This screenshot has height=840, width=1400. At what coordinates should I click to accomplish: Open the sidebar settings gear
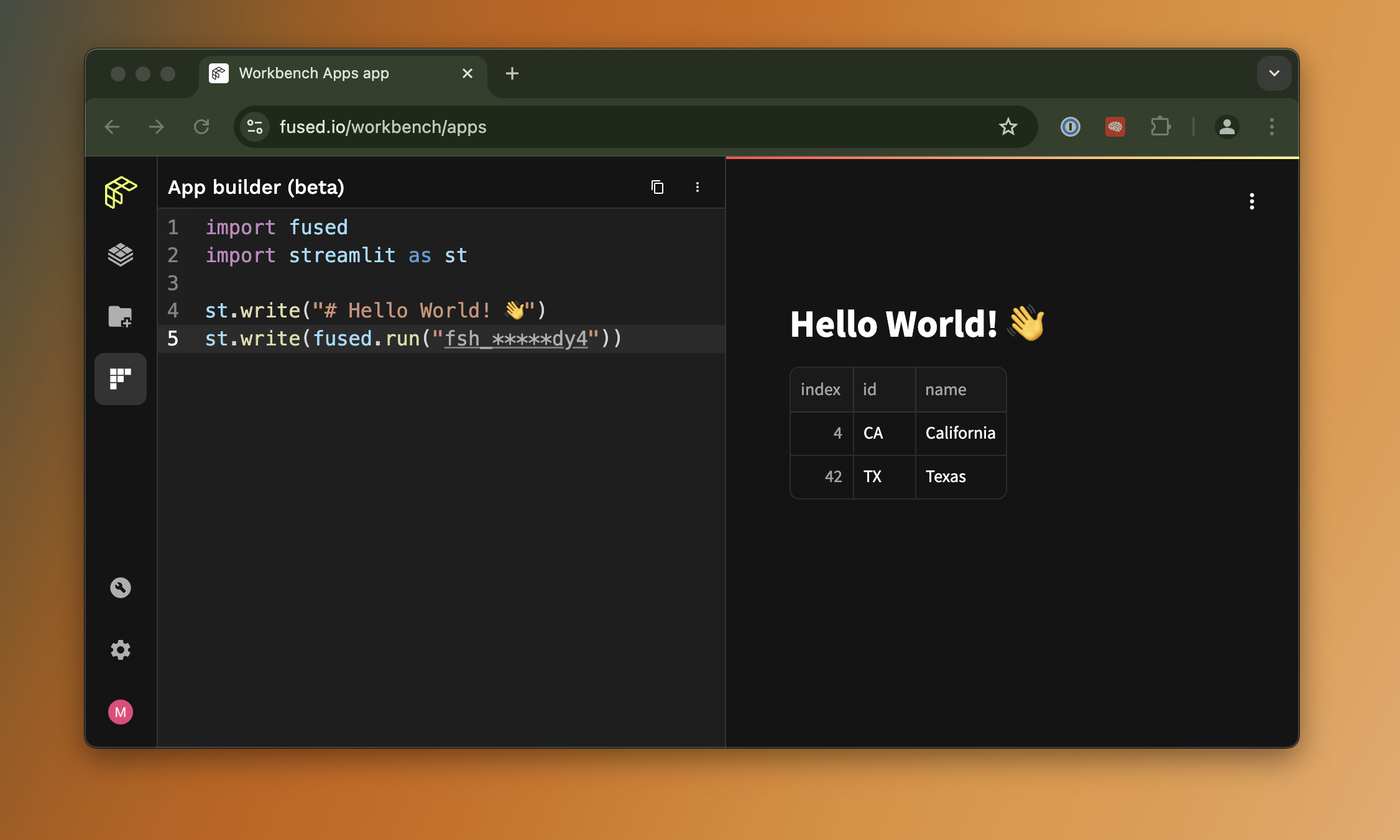click(x=120, y=649)
